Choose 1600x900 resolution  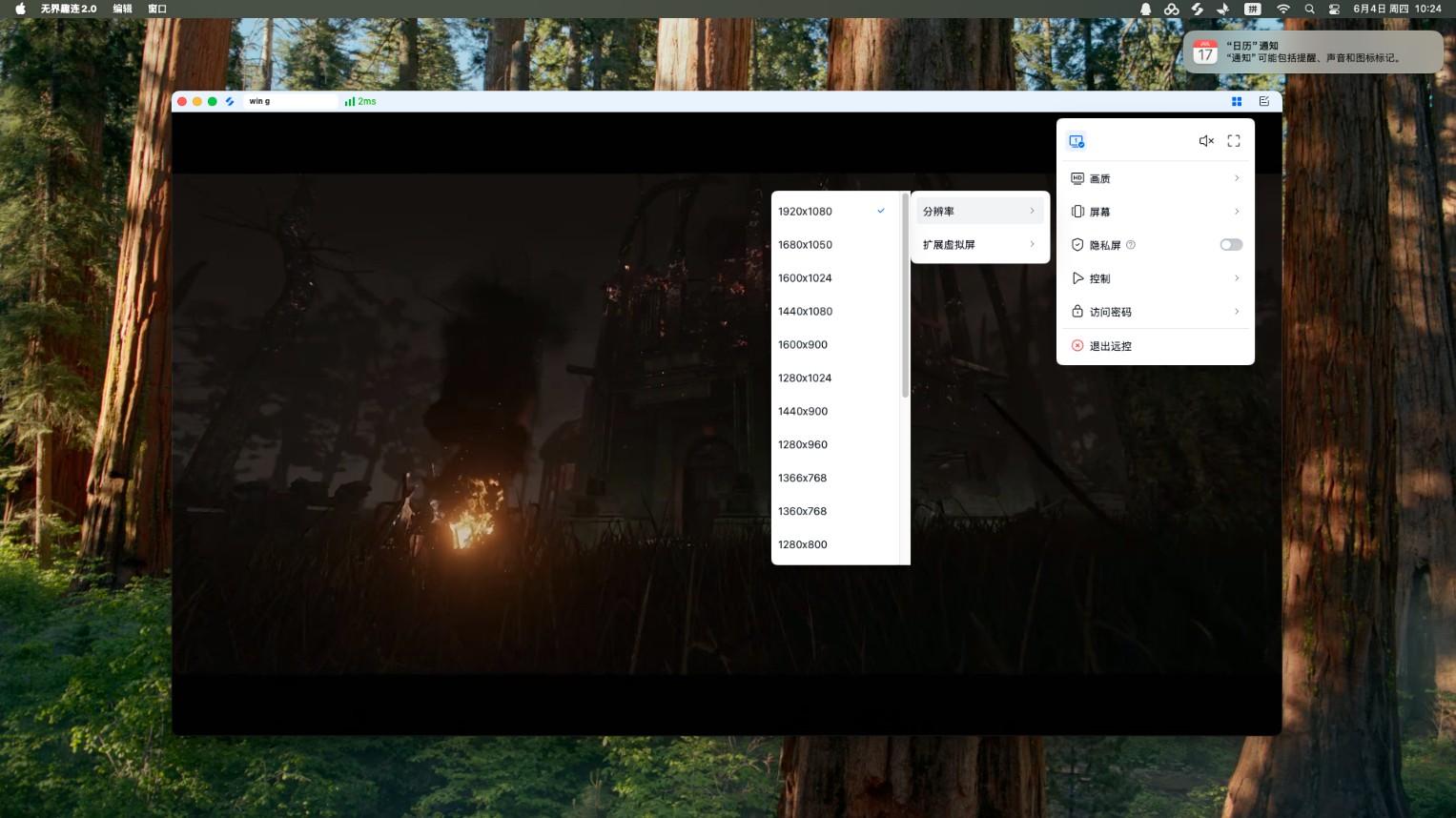point(835,345)
